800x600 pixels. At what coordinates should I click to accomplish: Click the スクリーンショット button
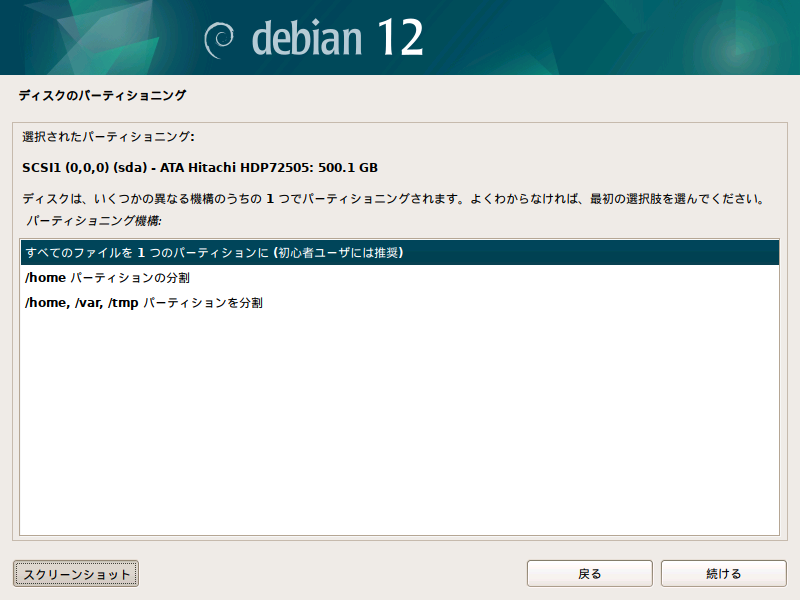point(76,574)
